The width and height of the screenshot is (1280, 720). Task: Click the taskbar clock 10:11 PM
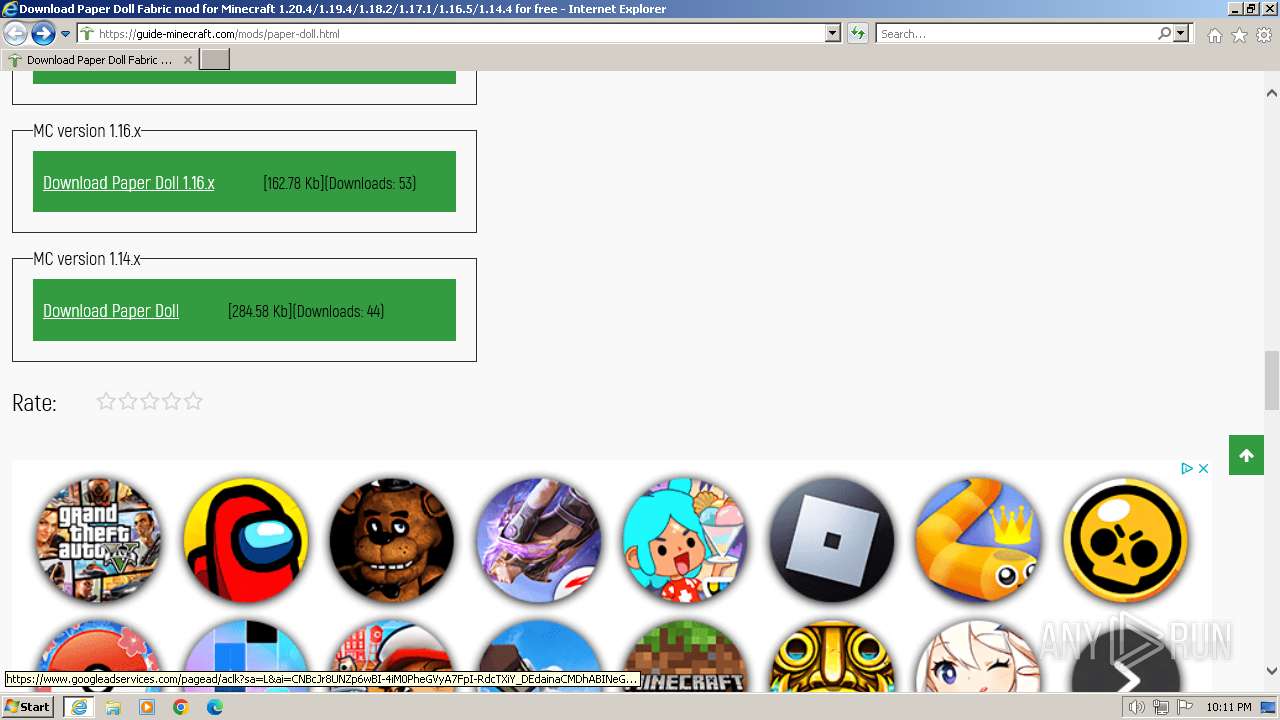tap(1229, 707)
